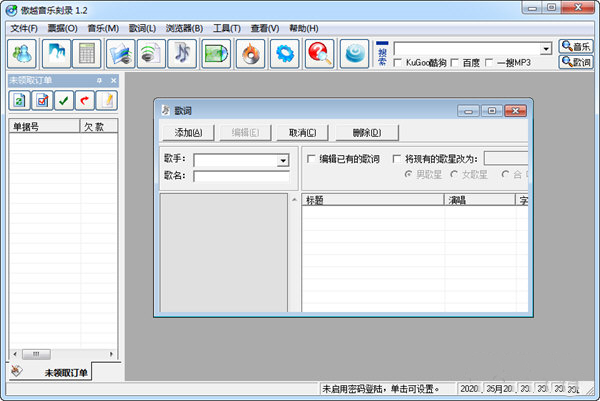This screenshot has height=401, width=600.
Task: Open the 工具(T) menu
Action: pyautogui.click(x=227, y=28)
